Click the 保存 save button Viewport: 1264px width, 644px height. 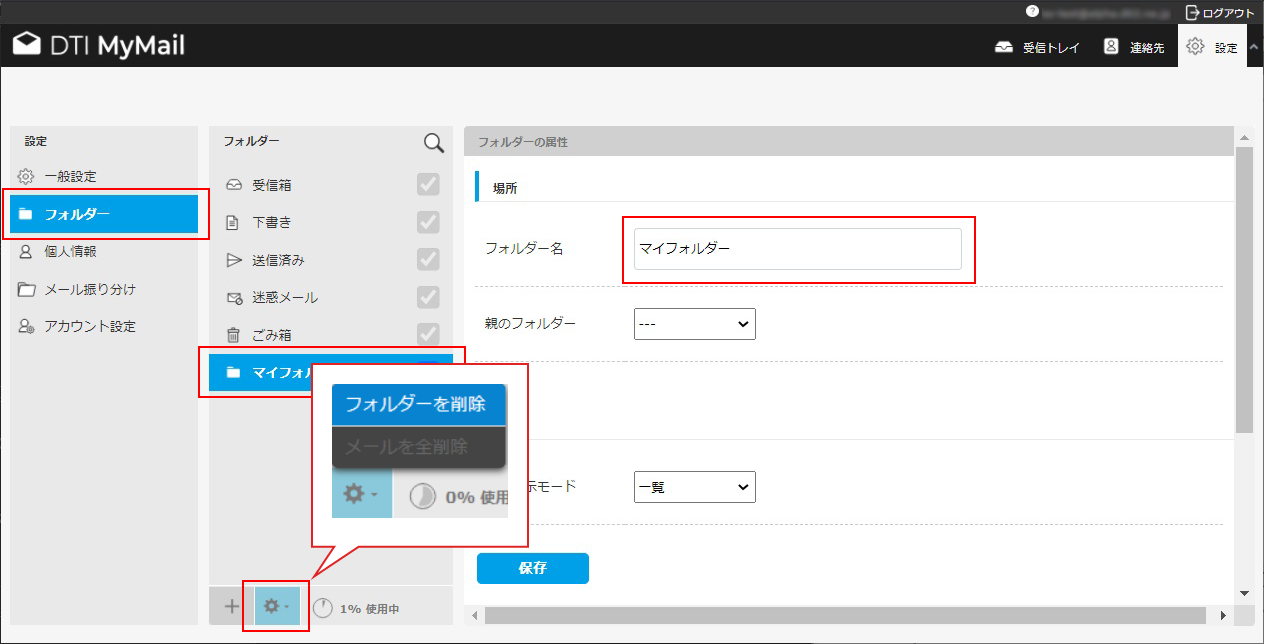coord(533,568)
